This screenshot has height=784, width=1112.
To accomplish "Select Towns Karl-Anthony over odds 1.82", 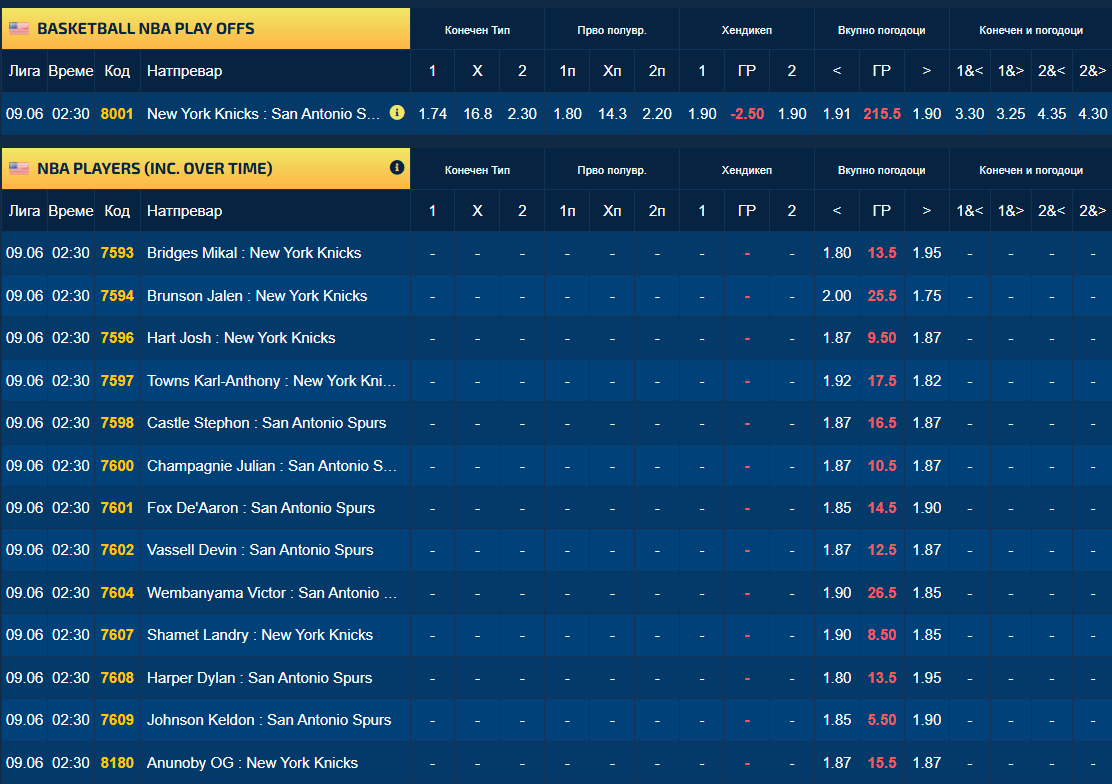I will pyautogui.click(x=926, y=381).
